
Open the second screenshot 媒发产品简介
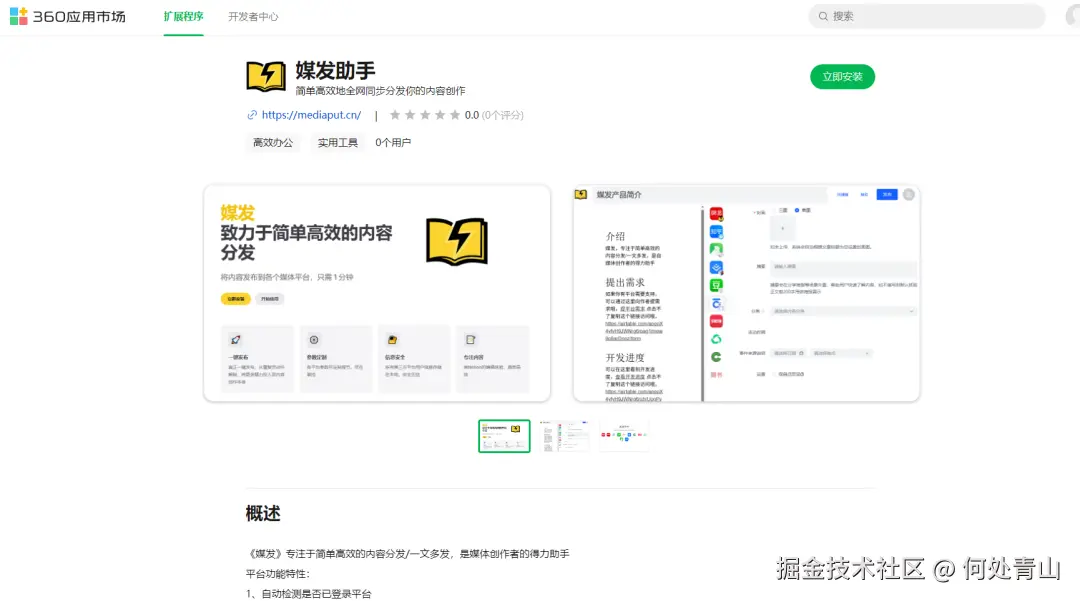pyautogui.click(x=747, y=293)
